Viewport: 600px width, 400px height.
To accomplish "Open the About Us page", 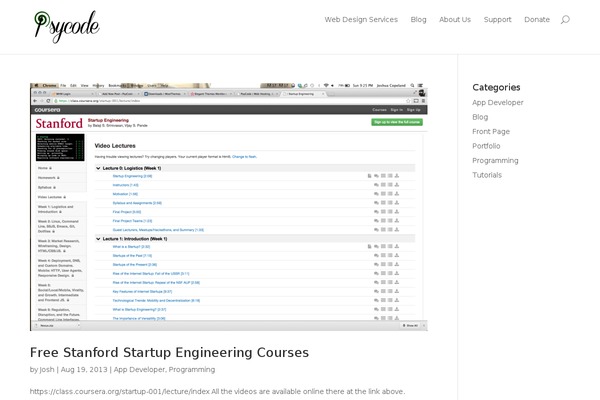I will (x=455, y=20).
